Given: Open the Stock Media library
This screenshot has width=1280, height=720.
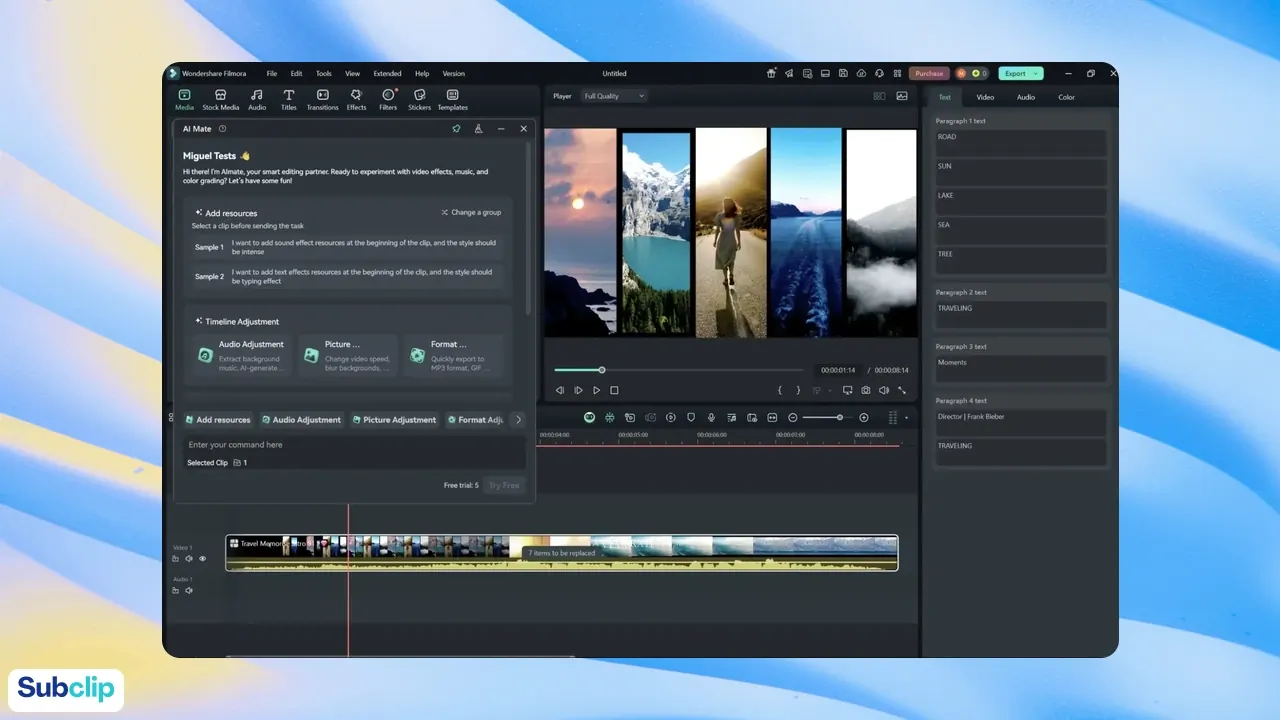Looking at the screenshot, I should tap(221, 99).
